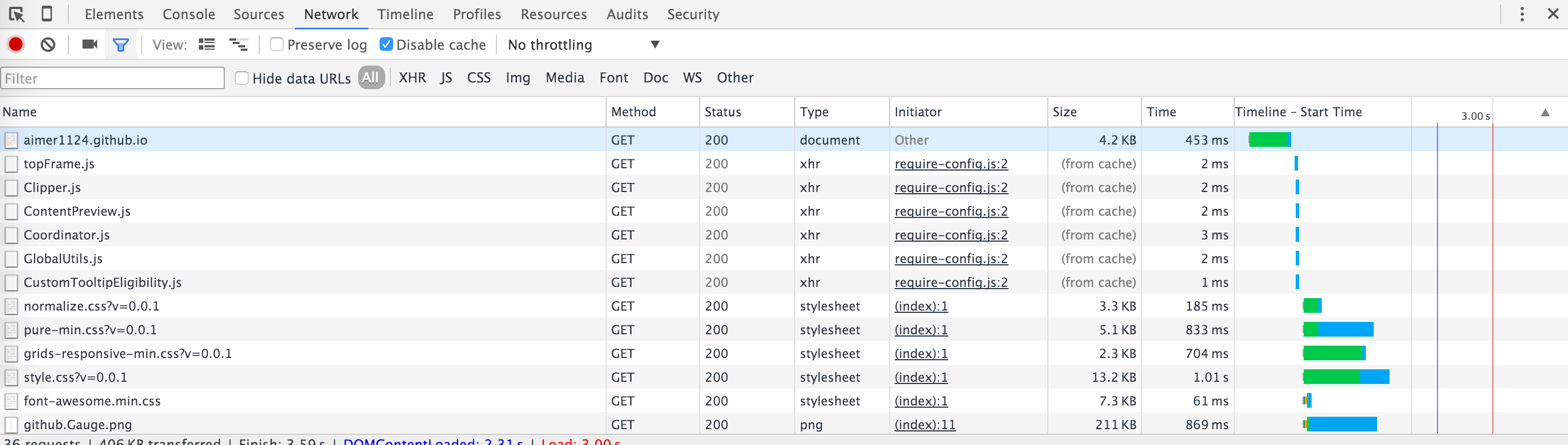The width and height of the screenshot is (1568, 445).
Task: Click into the Filter text field
Action: [x=112, y=78]
